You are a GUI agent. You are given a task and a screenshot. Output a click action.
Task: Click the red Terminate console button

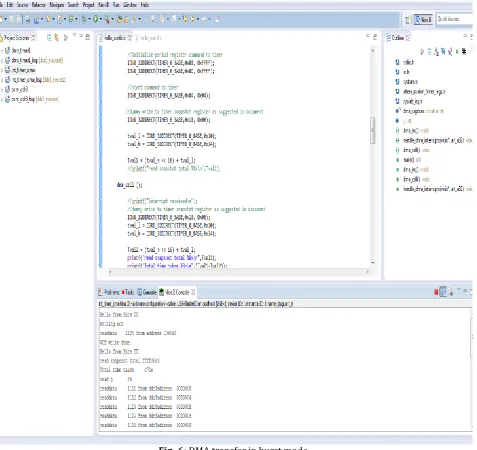point(436,292)
